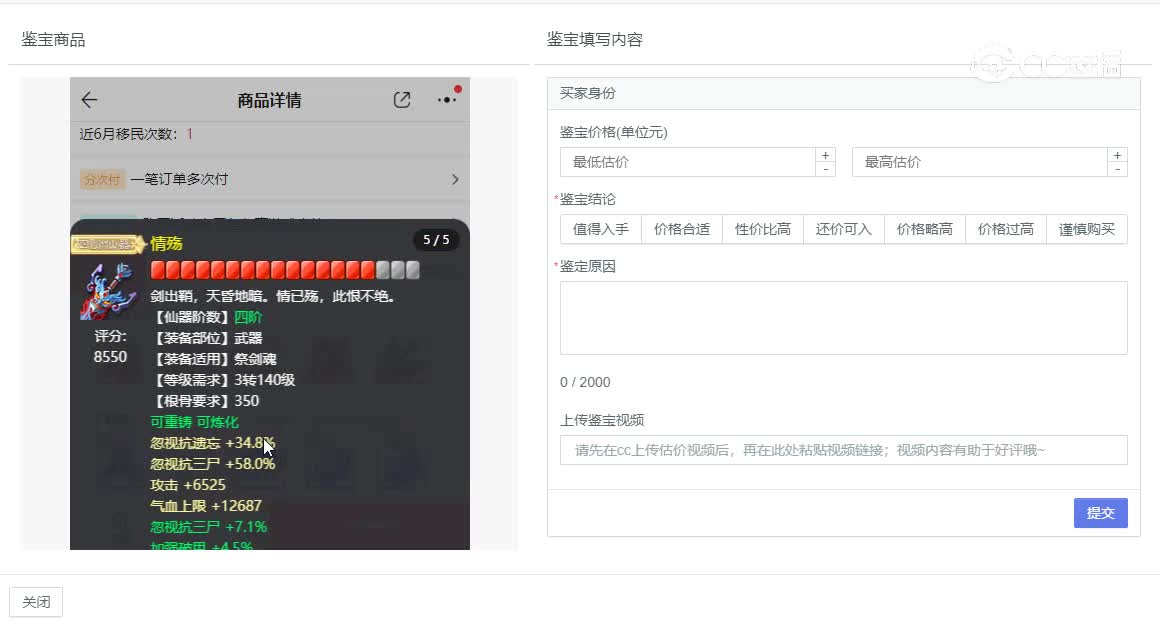Click the 【装备适用】祭剑魂 line
This screenshot has width=1160, height=628.
pos(214,359)
